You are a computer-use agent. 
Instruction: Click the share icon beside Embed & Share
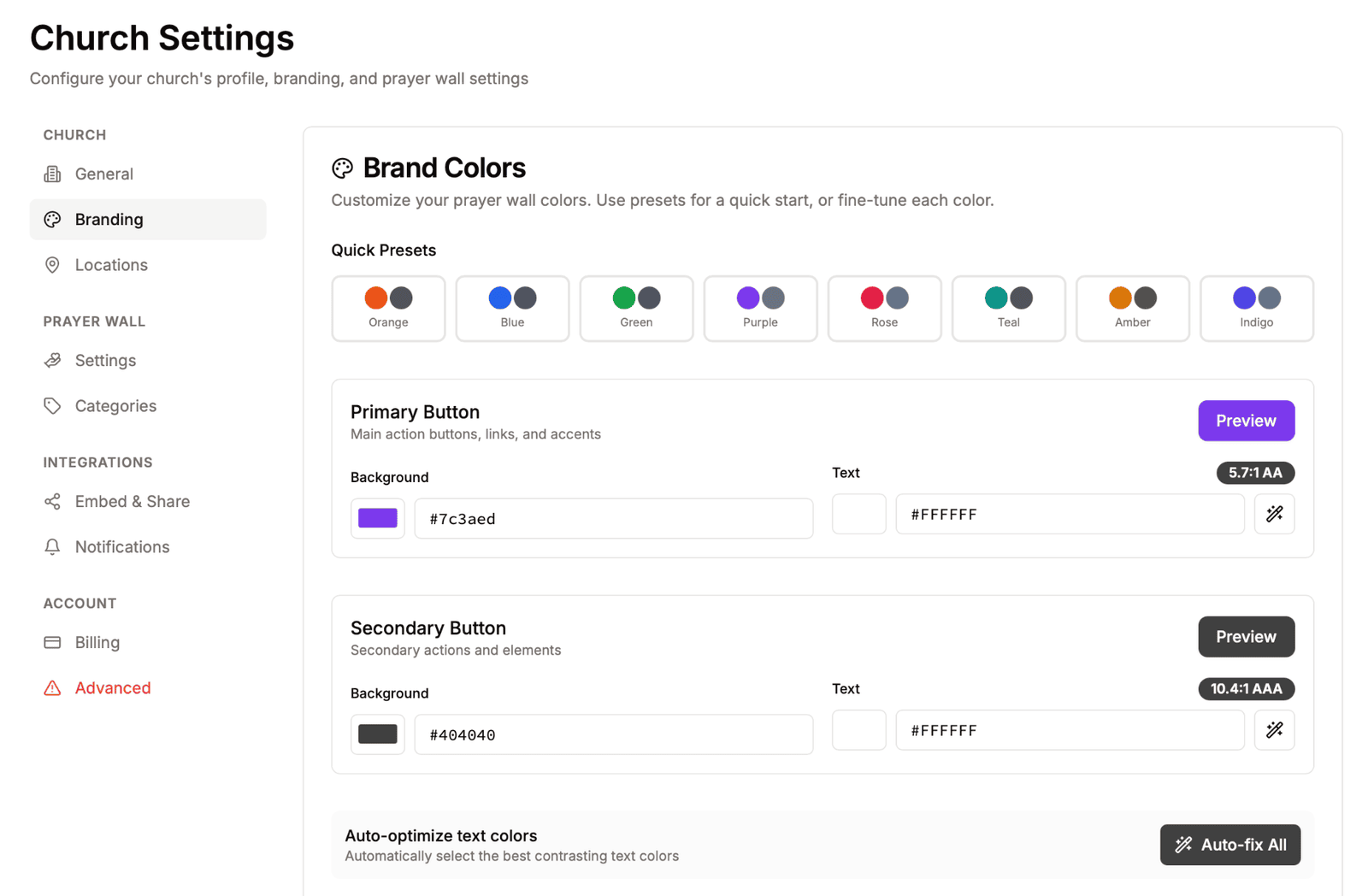(x=52, y=502)
